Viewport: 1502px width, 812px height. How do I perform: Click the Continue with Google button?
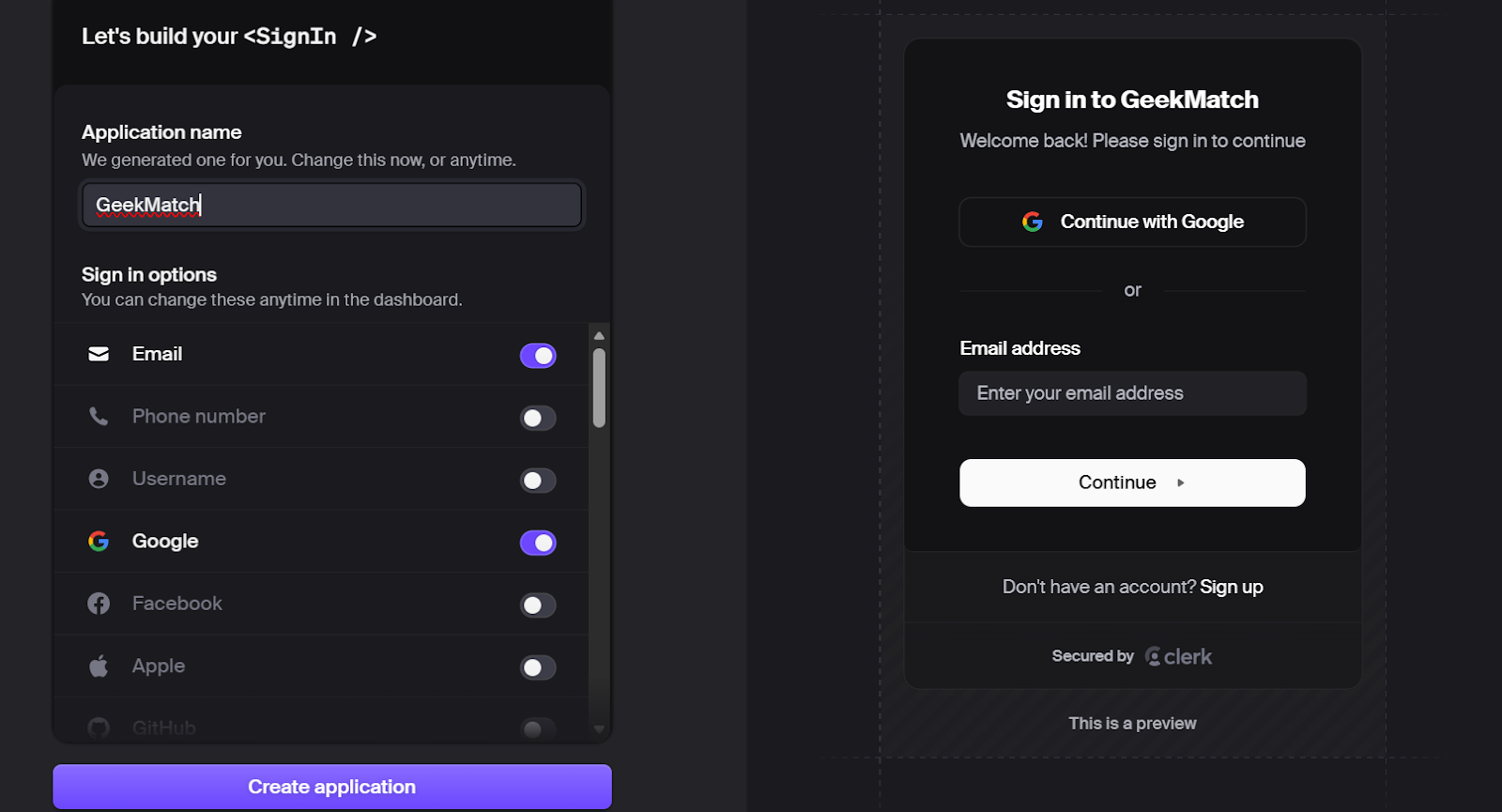coord(1131,222)
